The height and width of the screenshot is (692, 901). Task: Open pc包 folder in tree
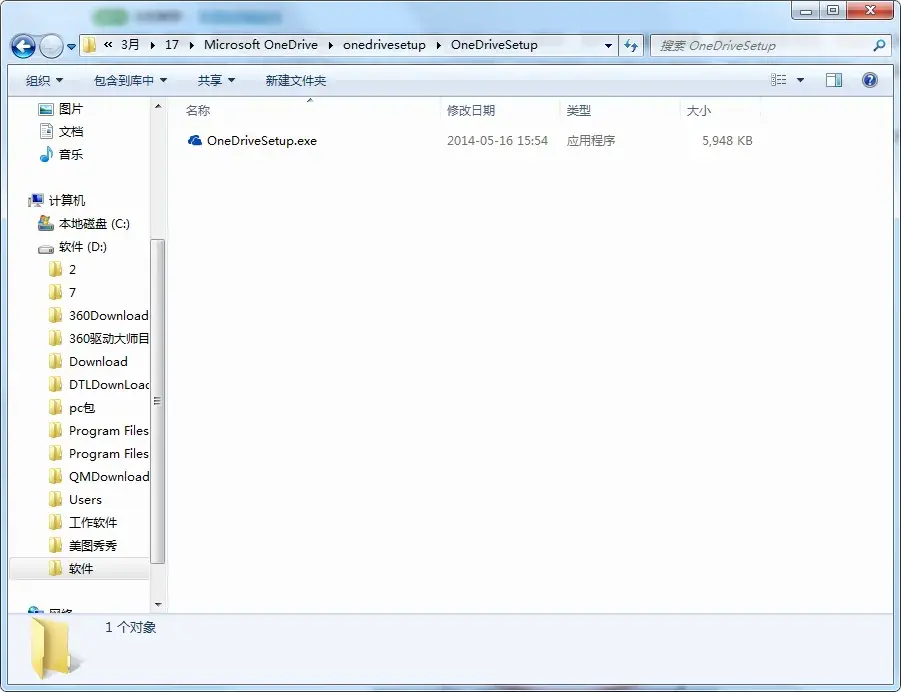82,407
